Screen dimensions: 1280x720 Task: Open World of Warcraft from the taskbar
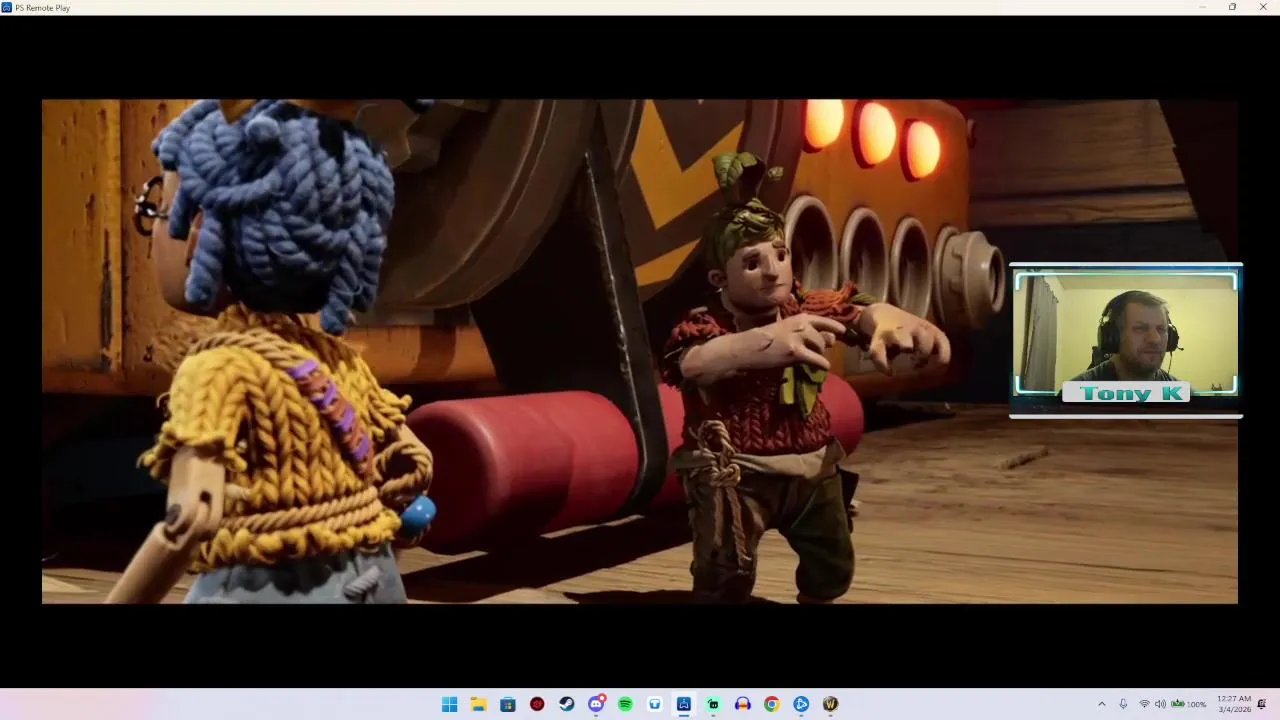pos(830,704)
